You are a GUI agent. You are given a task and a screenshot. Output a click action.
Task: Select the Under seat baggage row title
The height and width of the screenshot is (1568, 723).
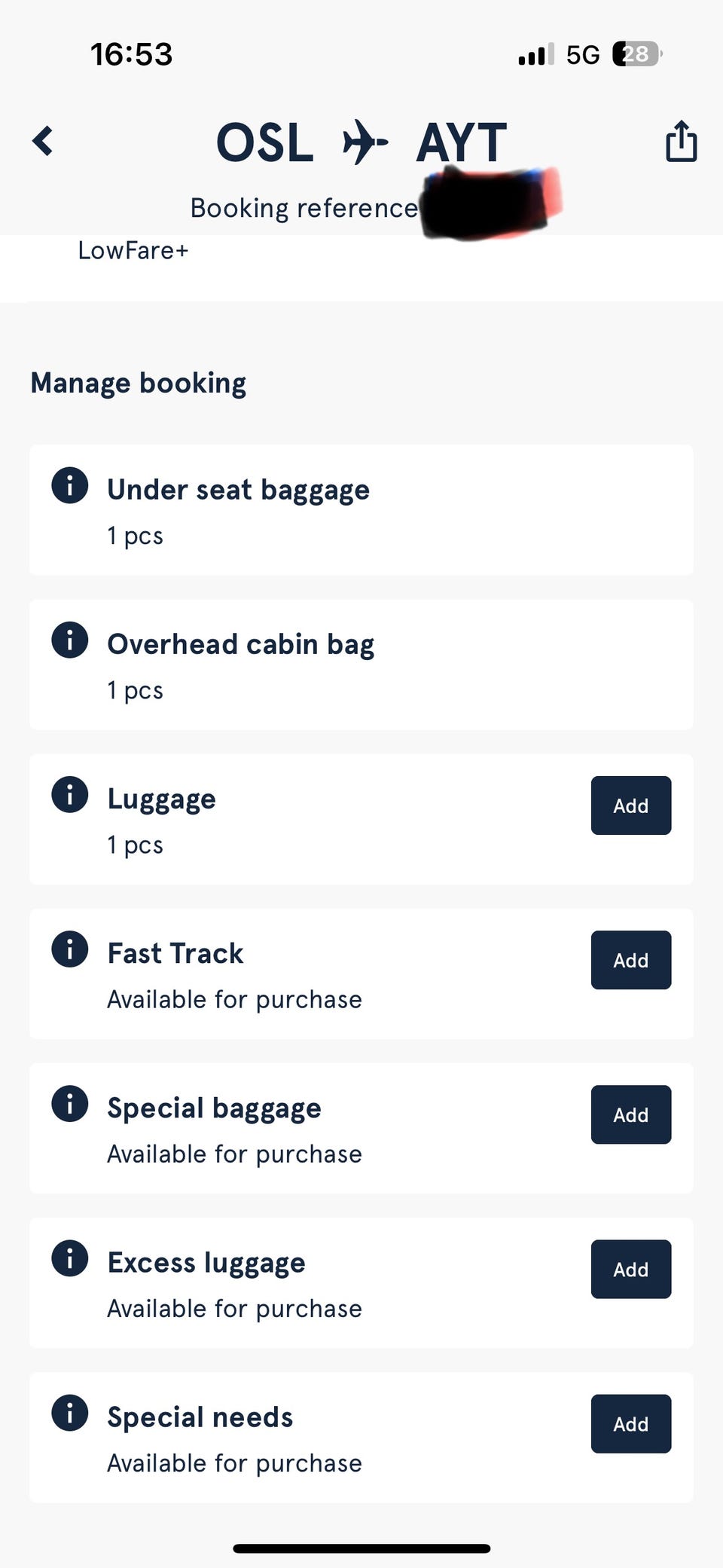click(x=238, y=490)
